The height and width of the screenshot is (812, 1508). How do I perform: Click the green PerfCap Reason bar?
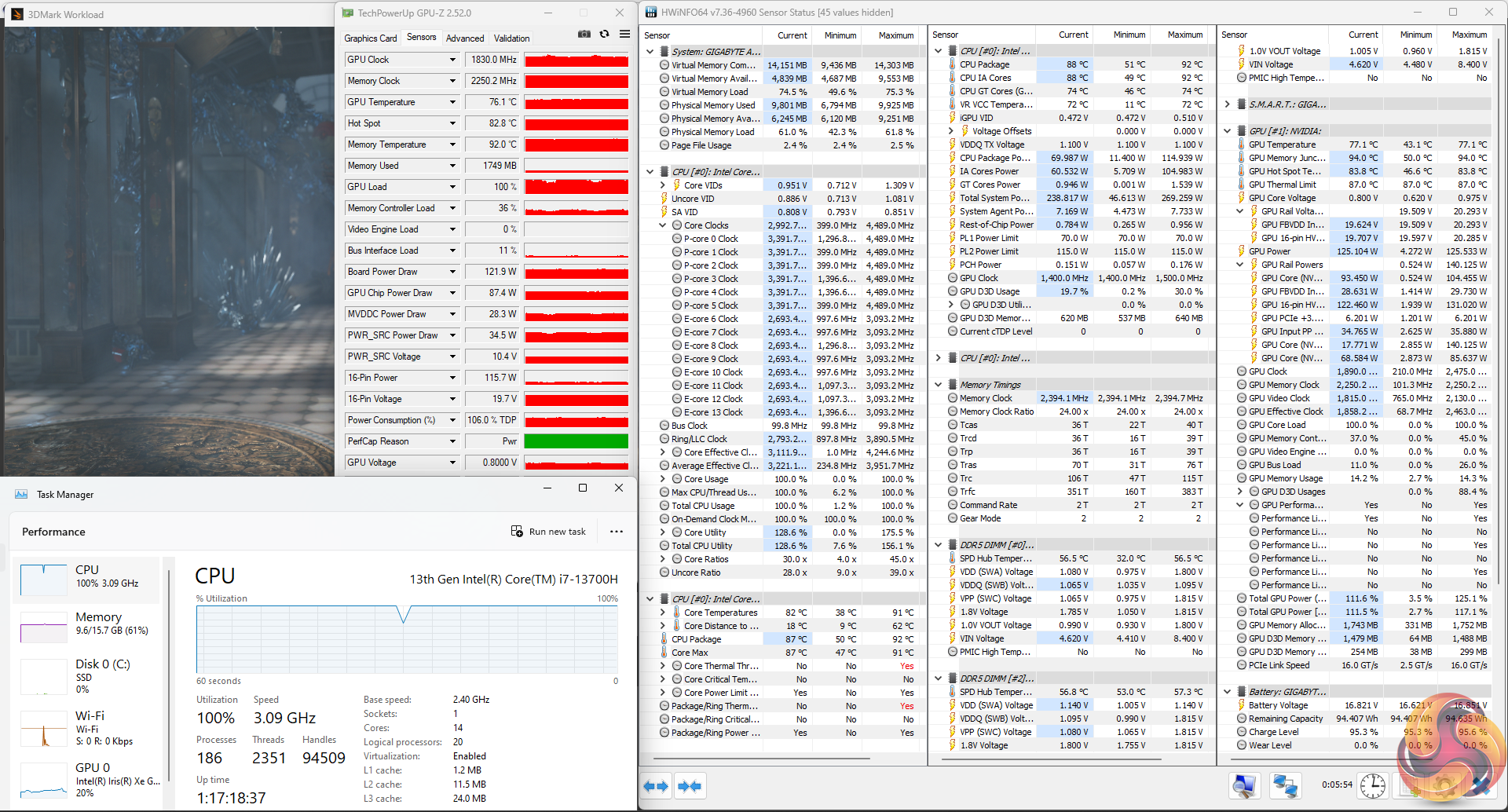click(576, 441)
